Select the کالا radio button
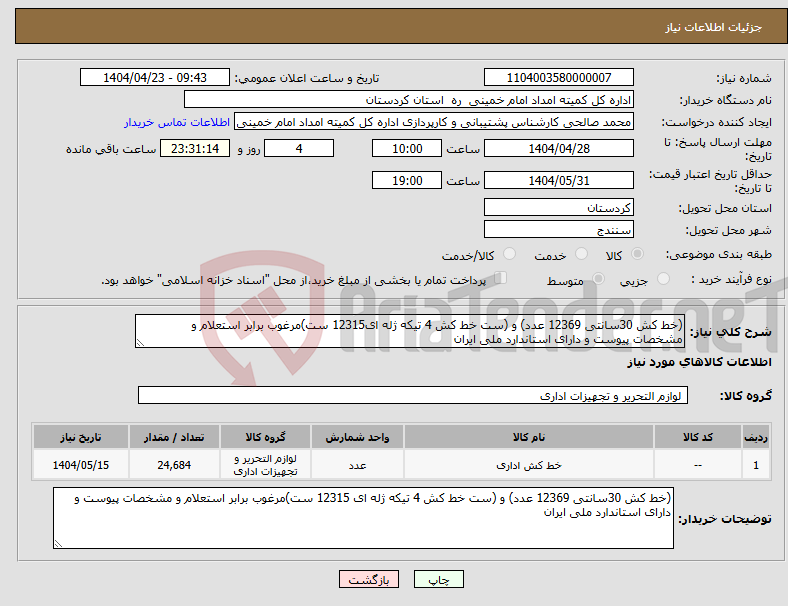 coord(637,254)
